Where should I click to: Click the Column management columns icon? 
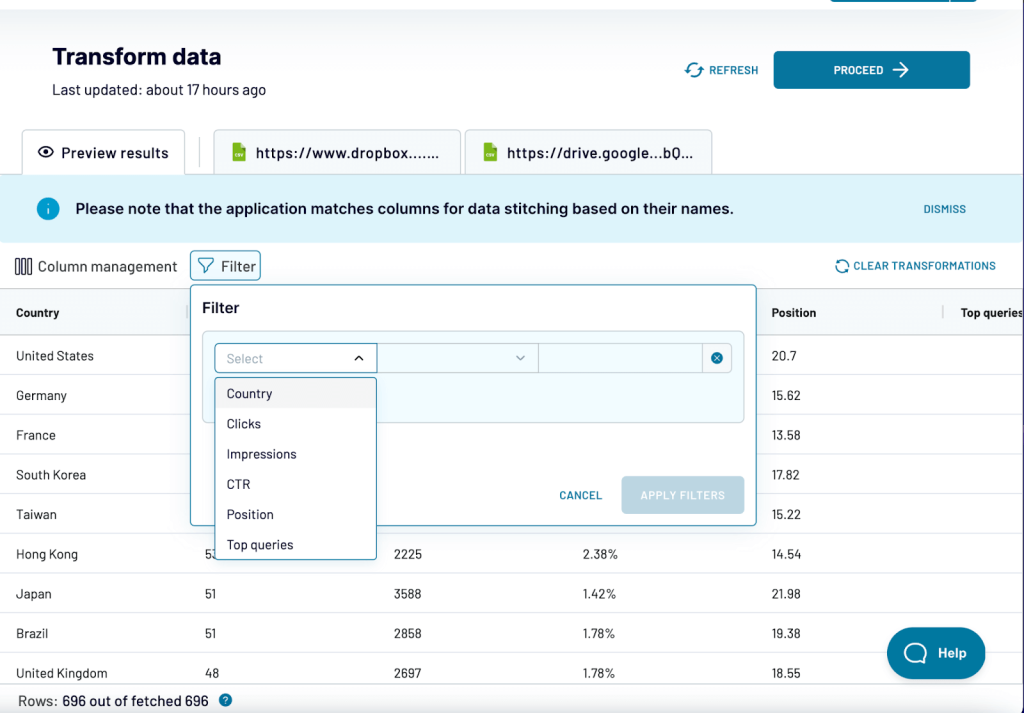pyautogui.click(x=24, y=266)
